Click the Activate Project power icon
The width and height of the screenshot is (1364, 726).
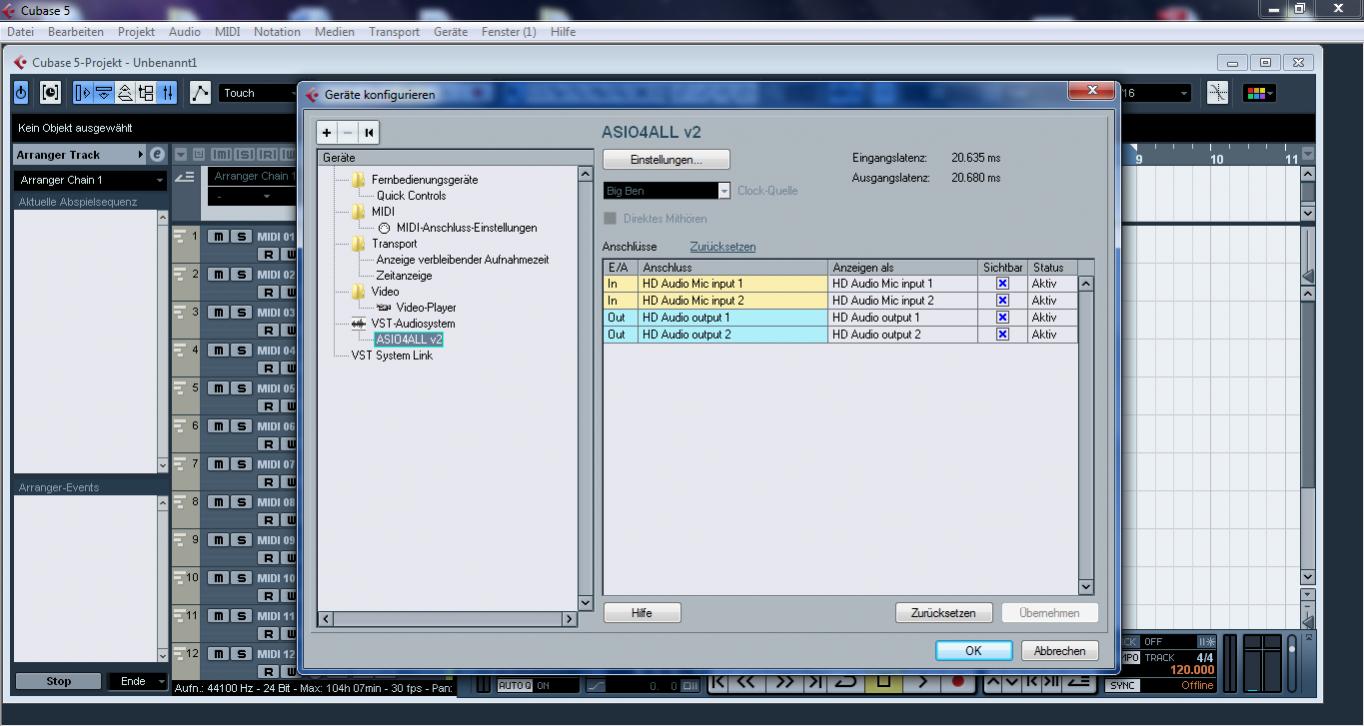[x=22, y=93]
